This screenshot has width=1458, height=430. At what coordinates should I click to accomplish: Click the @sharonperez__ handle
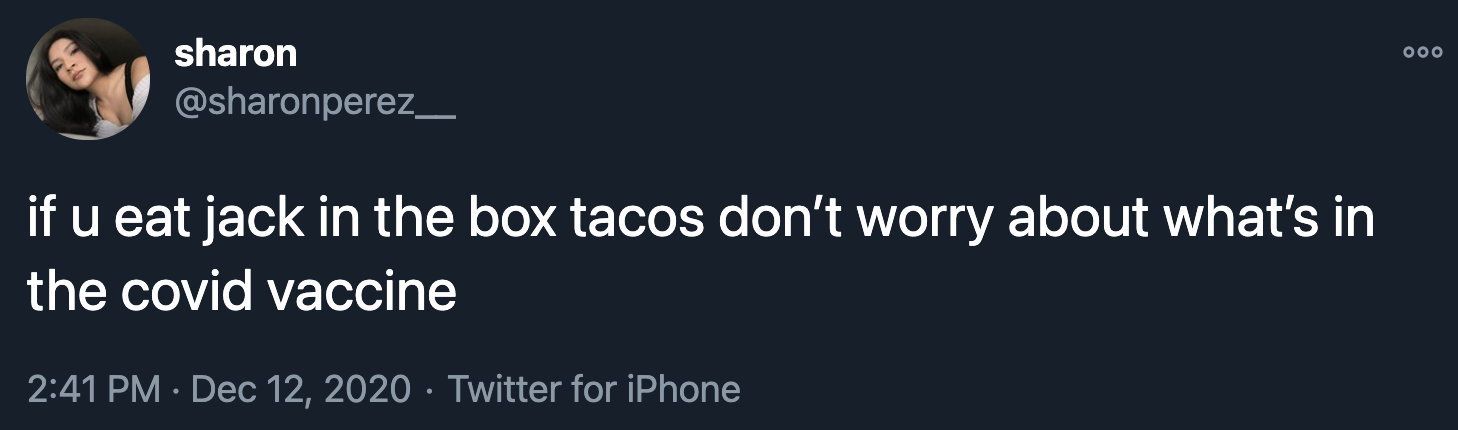[315, 102]
